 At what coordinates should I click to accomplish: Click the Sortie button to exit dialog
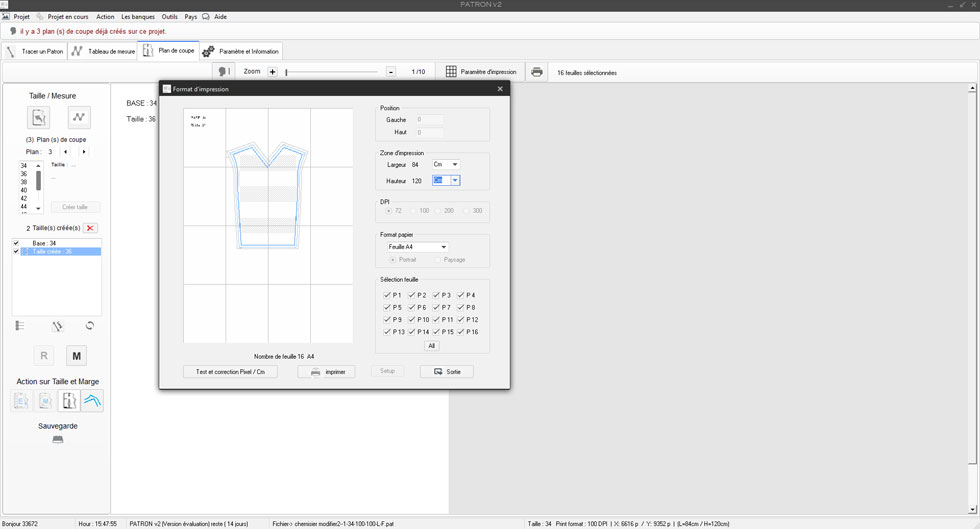[x=447, y=371]
